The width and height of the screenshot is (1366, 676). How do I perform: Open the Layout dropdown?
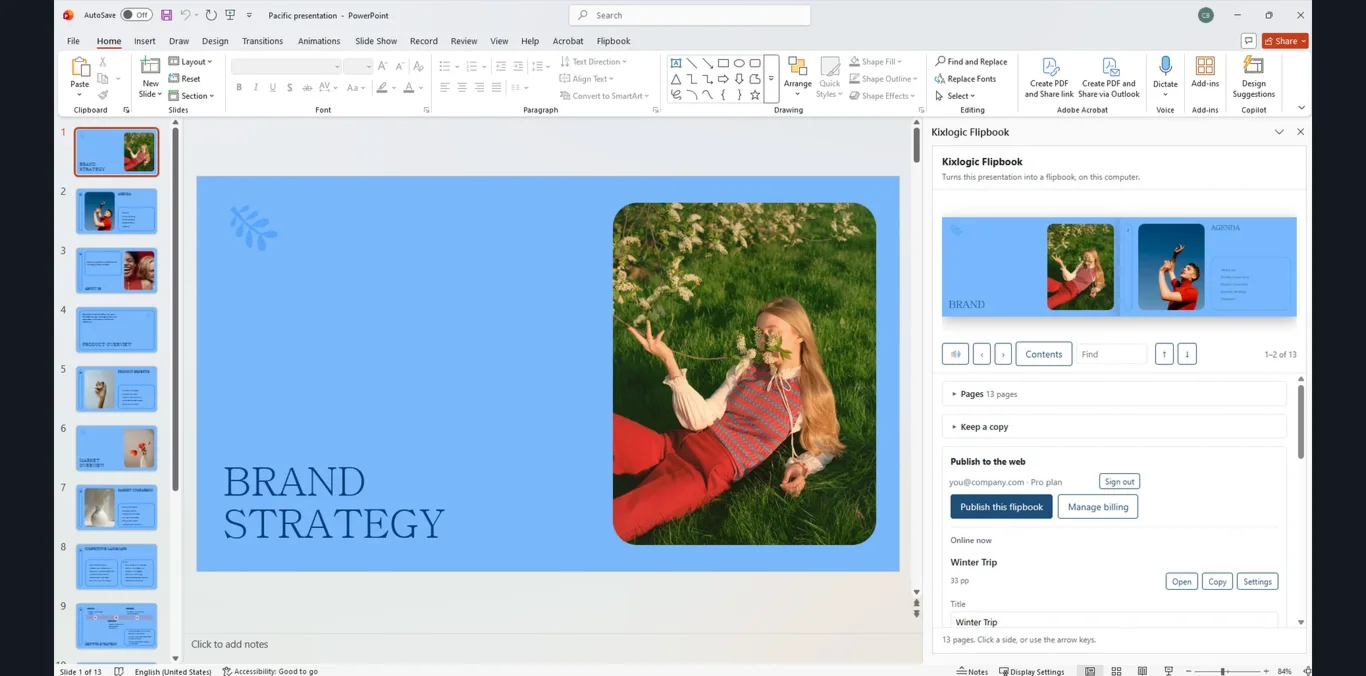pyautogui.click(x=190, y=62)
